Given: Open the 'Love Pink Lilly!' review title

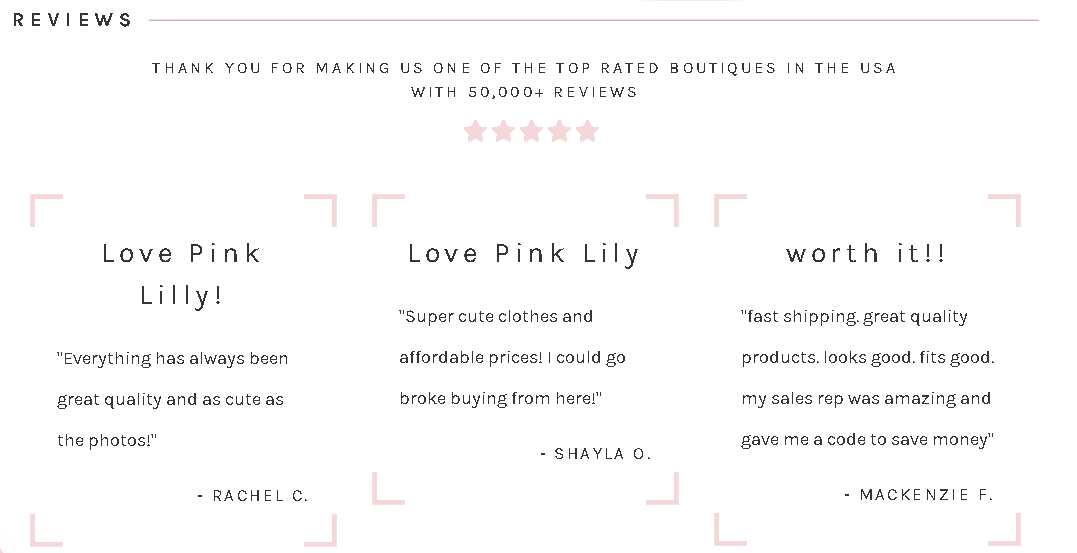Looking at the screenshot, I should 182,274.
